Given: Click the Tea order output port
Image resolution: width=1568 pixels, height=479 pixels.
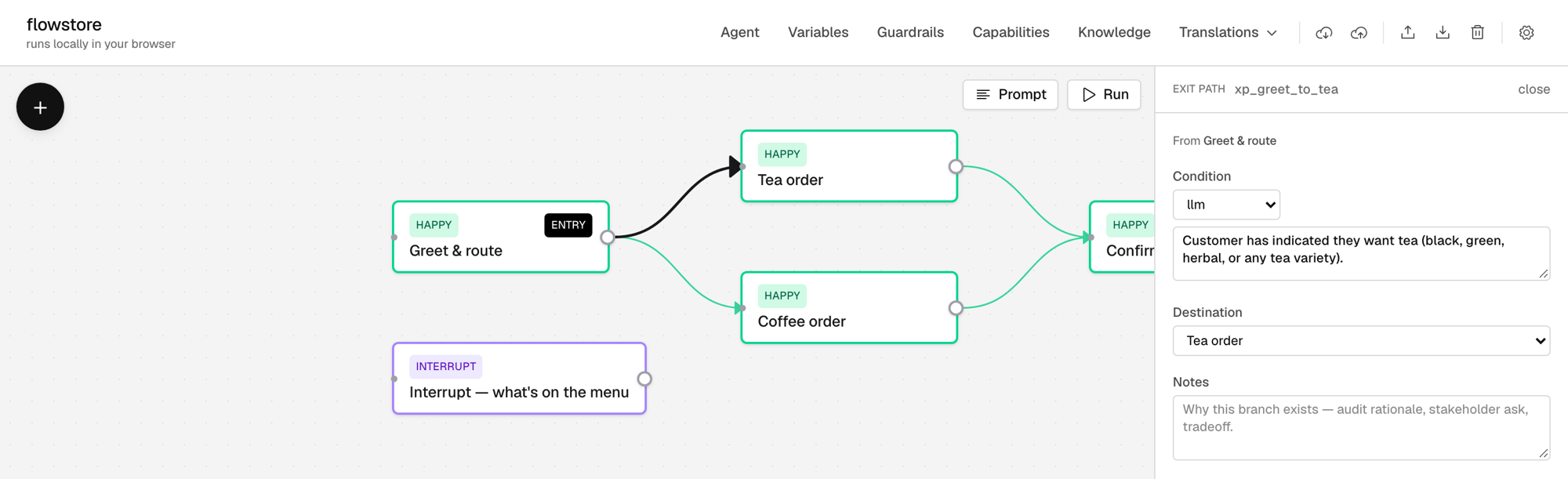Looking at the screenshot, I should (x=956, y=166).
